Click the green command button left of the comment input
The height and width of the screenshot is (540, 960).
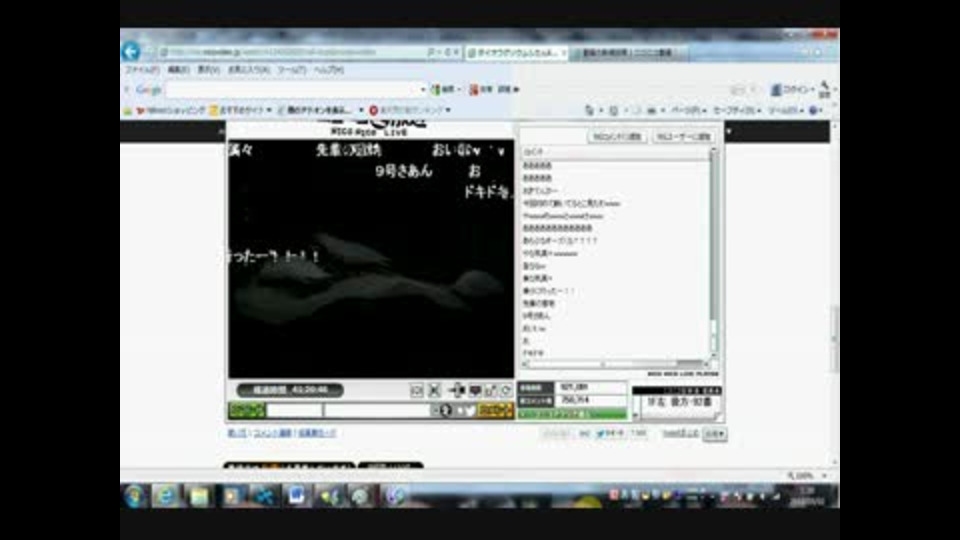247,410
